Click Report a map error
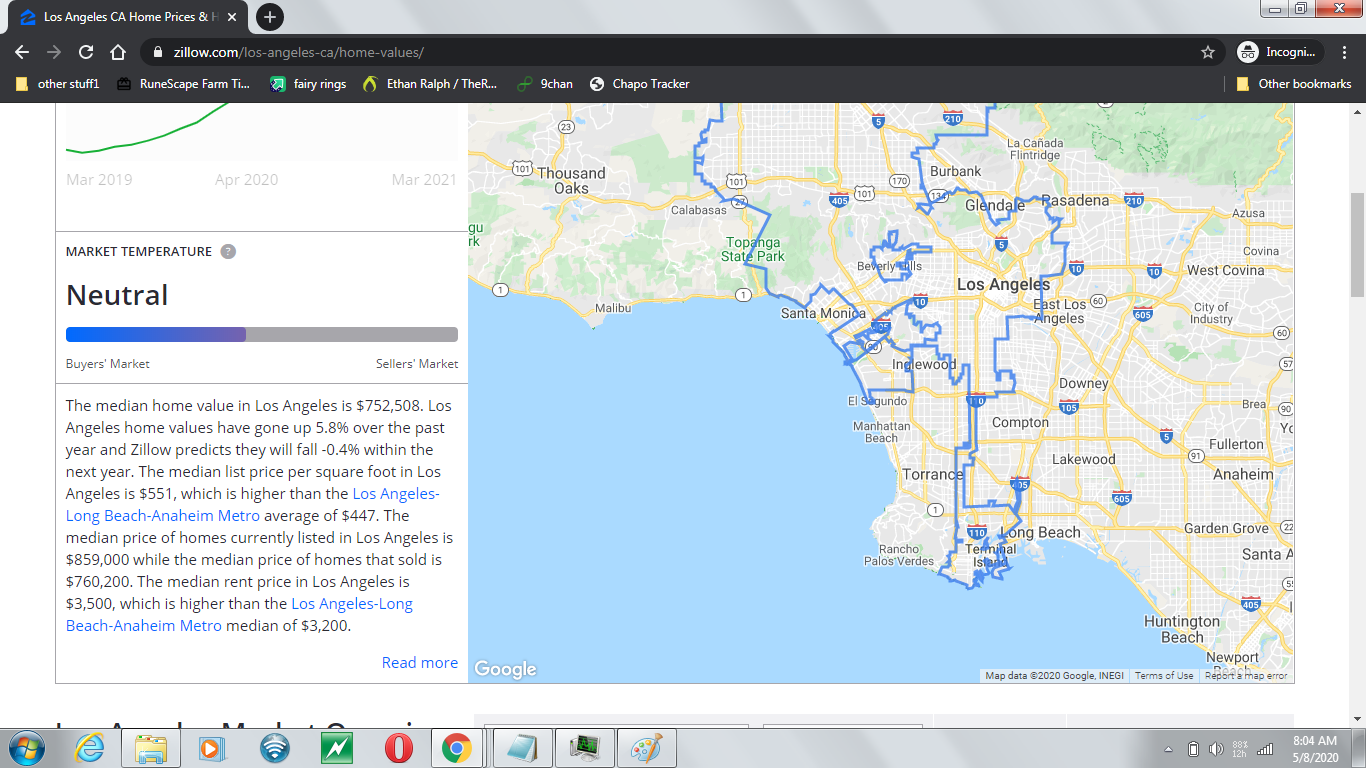This screenshot has height=768, width=1366. 1246,676
